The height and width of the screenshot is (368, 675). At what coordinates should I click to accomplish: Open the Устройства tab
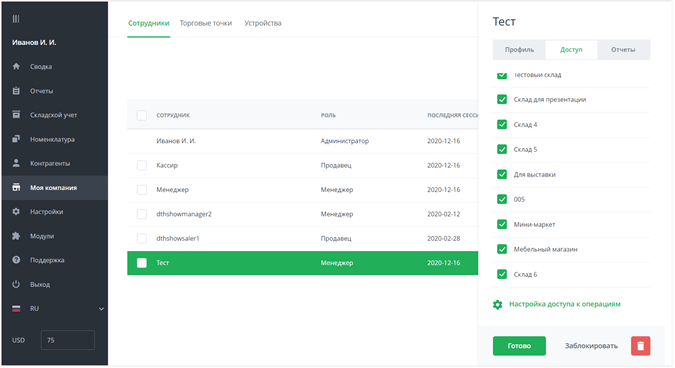coord(263,23)
